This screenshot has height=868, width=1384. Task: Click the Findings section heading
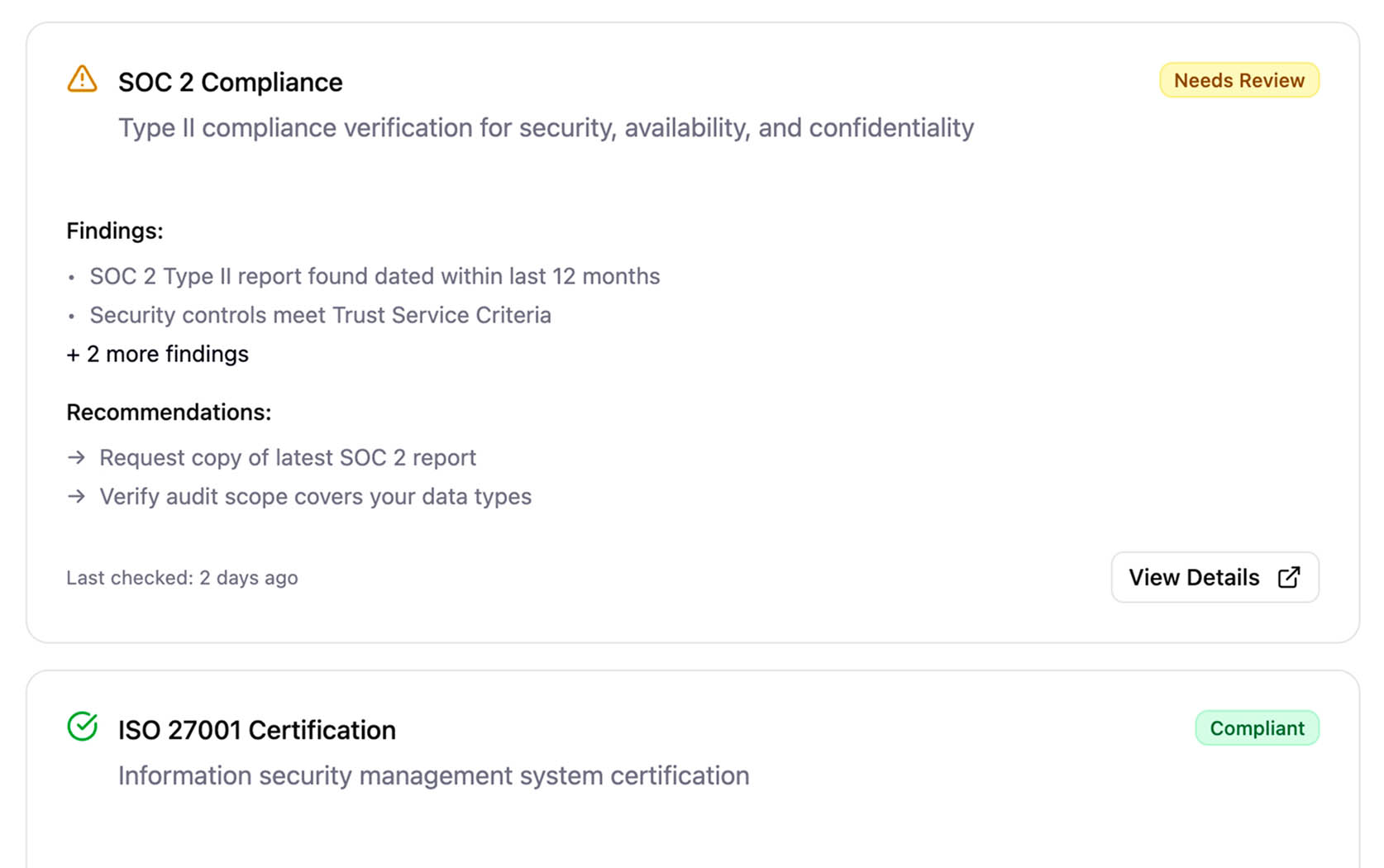pyautogui.click(x=115, y=231)
